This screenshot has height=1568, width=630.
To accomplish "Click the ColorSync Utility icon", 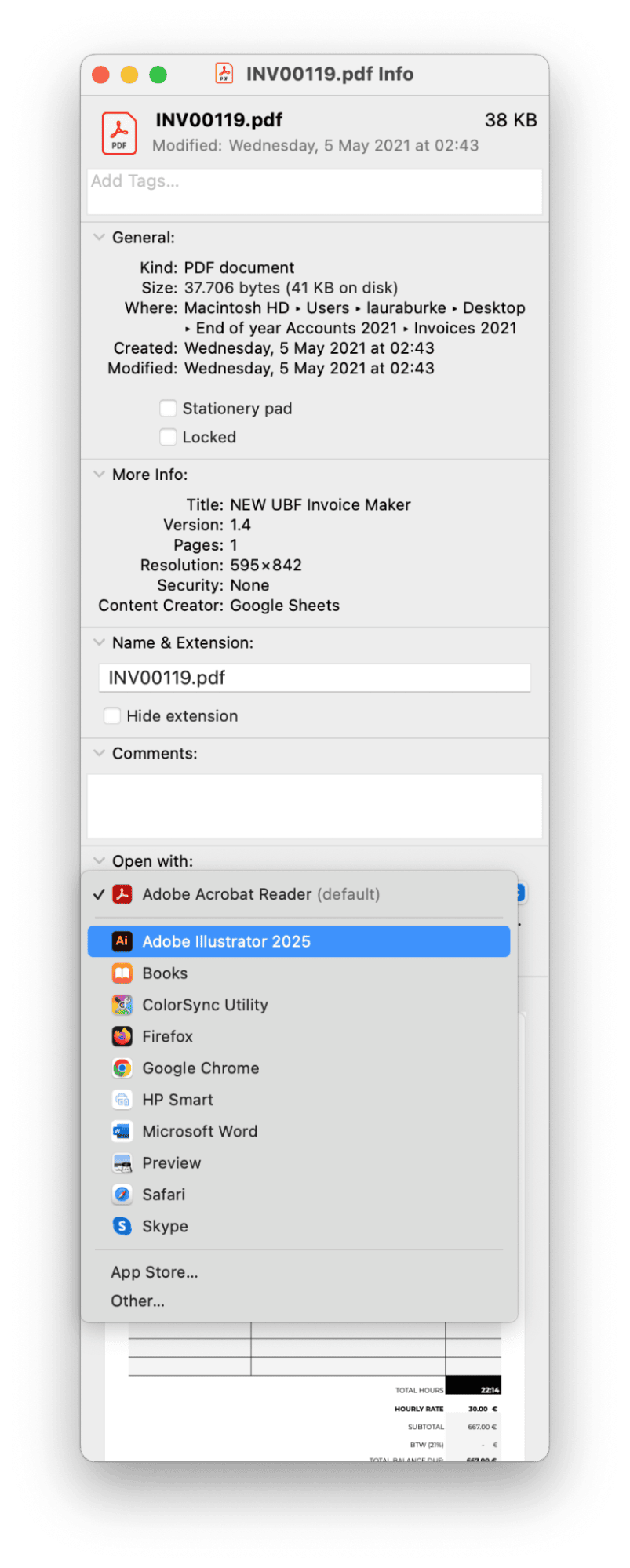I will (x=122, y=1005).
